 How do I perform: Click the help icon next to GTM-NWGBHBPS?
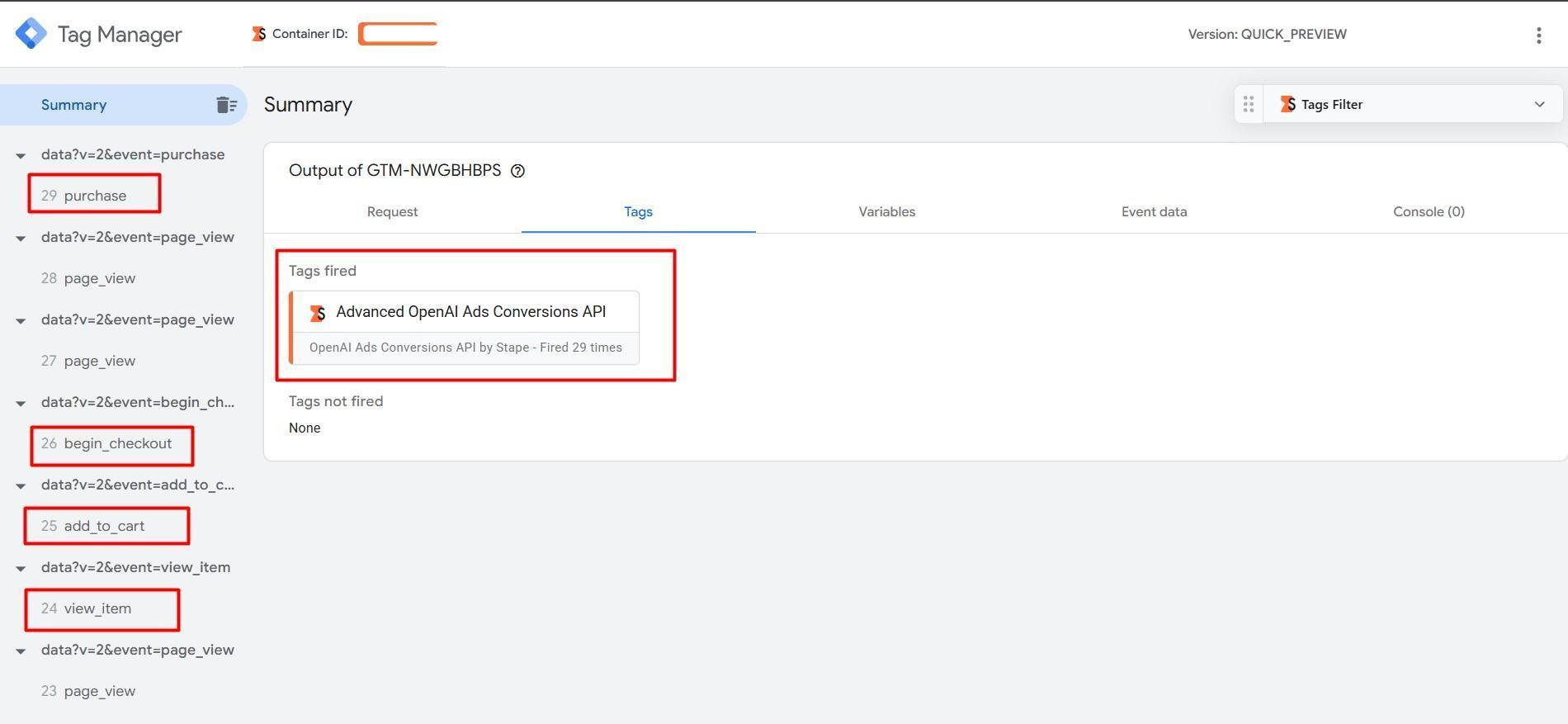pyautogui.click(x=517, y=171)
